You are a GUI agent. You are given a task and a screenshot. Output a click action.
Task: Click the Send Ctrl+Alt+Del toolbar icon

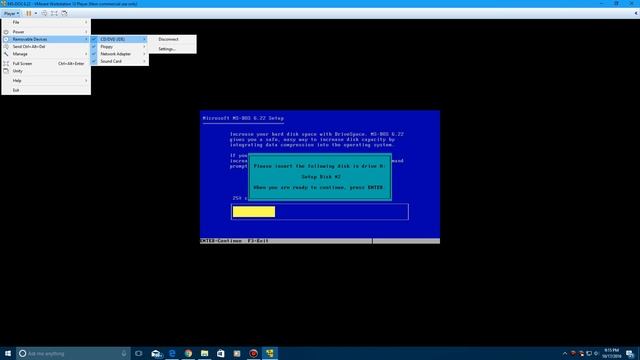[x=44, y=13]
